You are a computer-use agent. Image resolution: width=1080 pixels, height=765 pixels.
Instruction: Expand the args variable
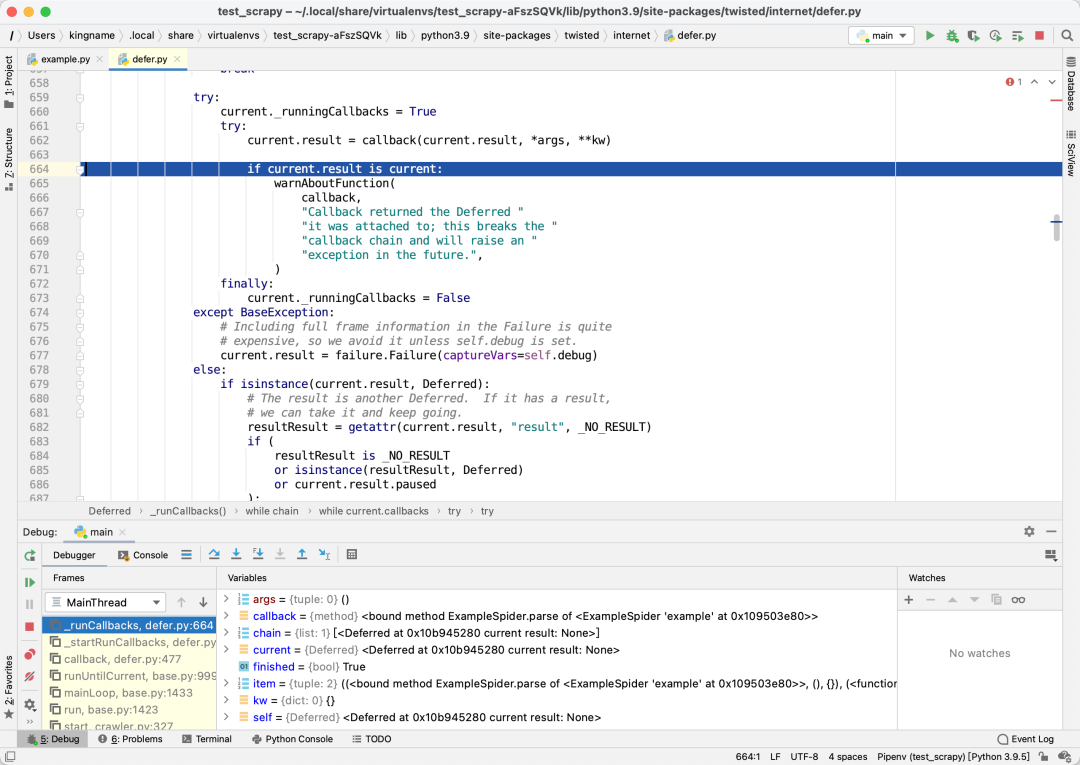point(226,599)
